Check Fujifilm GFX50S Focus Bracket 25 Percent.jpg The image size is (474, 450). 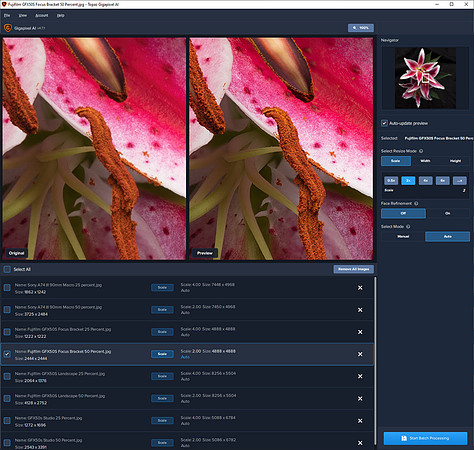(7, 332)
